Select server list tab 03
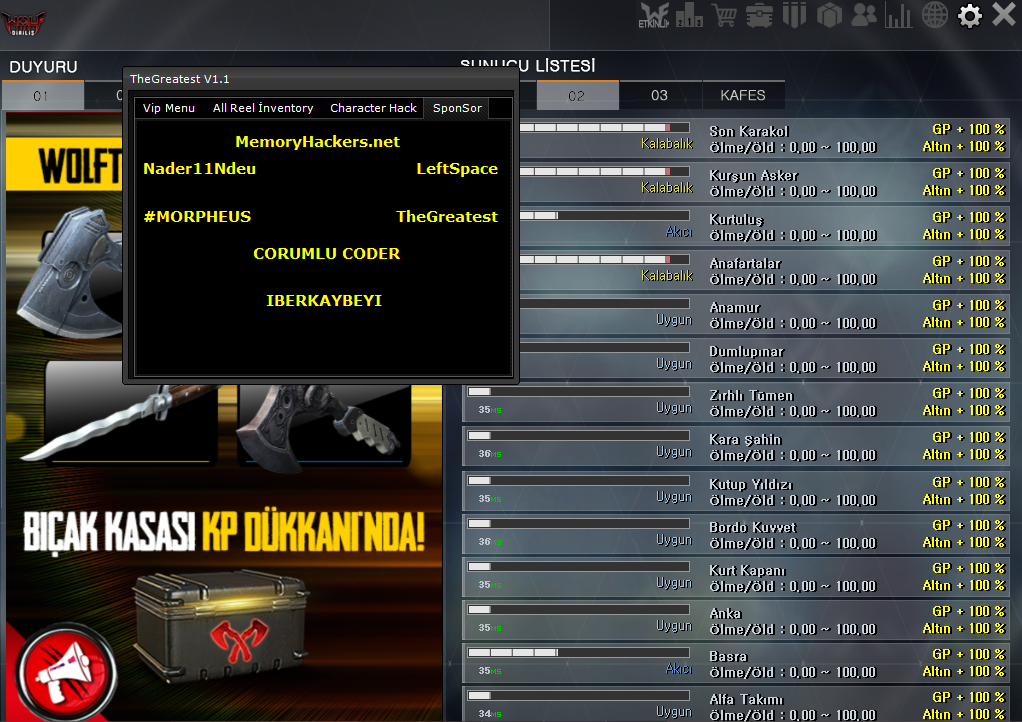 pos(660,96)
